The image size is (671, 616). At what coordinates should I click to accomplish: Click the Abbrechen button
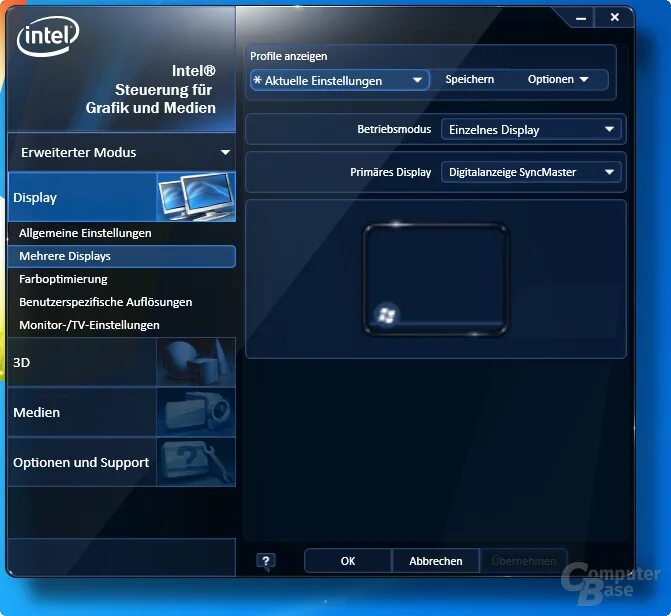tap(436, 561)
